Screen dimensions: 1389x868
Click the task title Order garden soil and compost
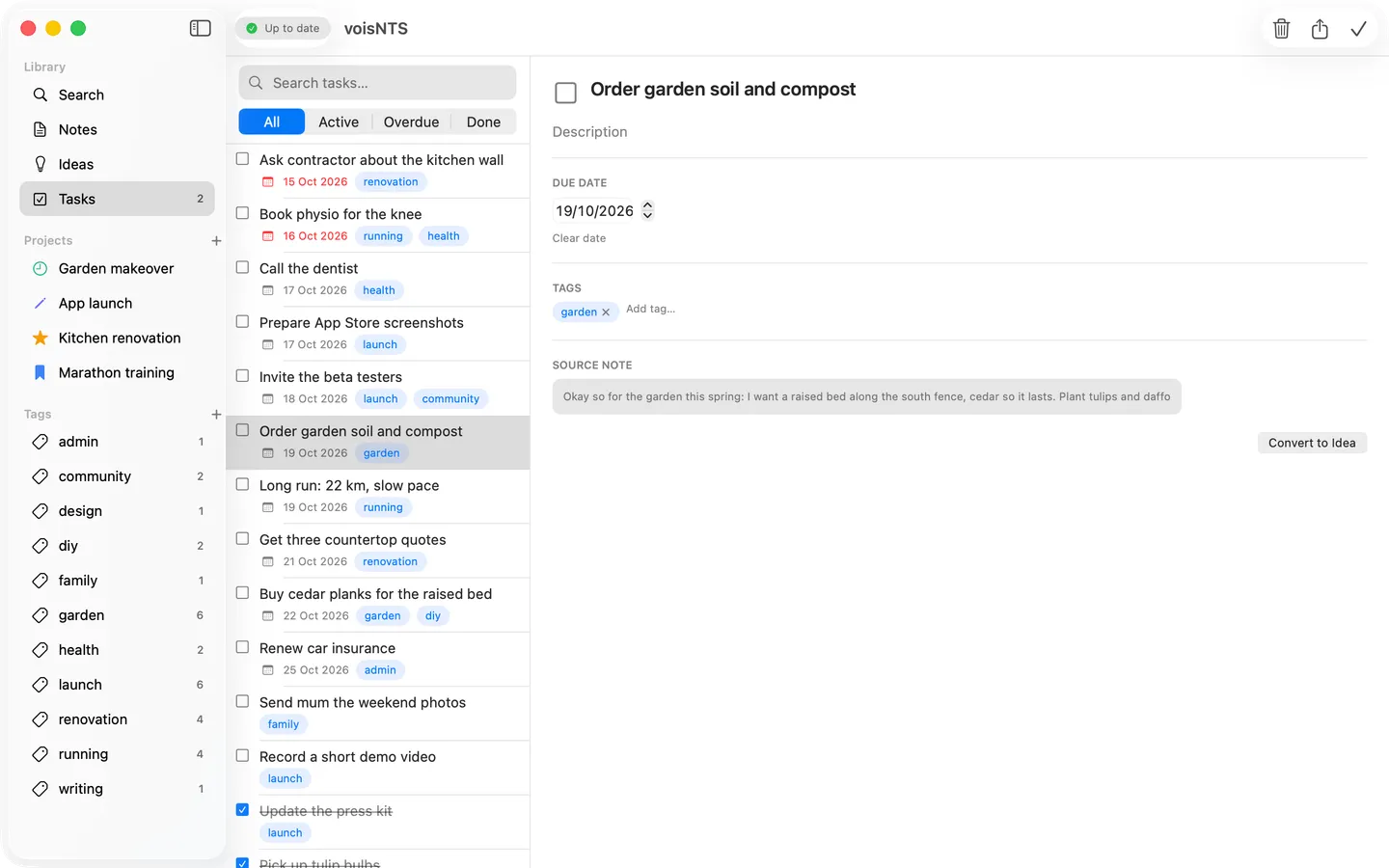pyautogui.click(x=722, y=89)
